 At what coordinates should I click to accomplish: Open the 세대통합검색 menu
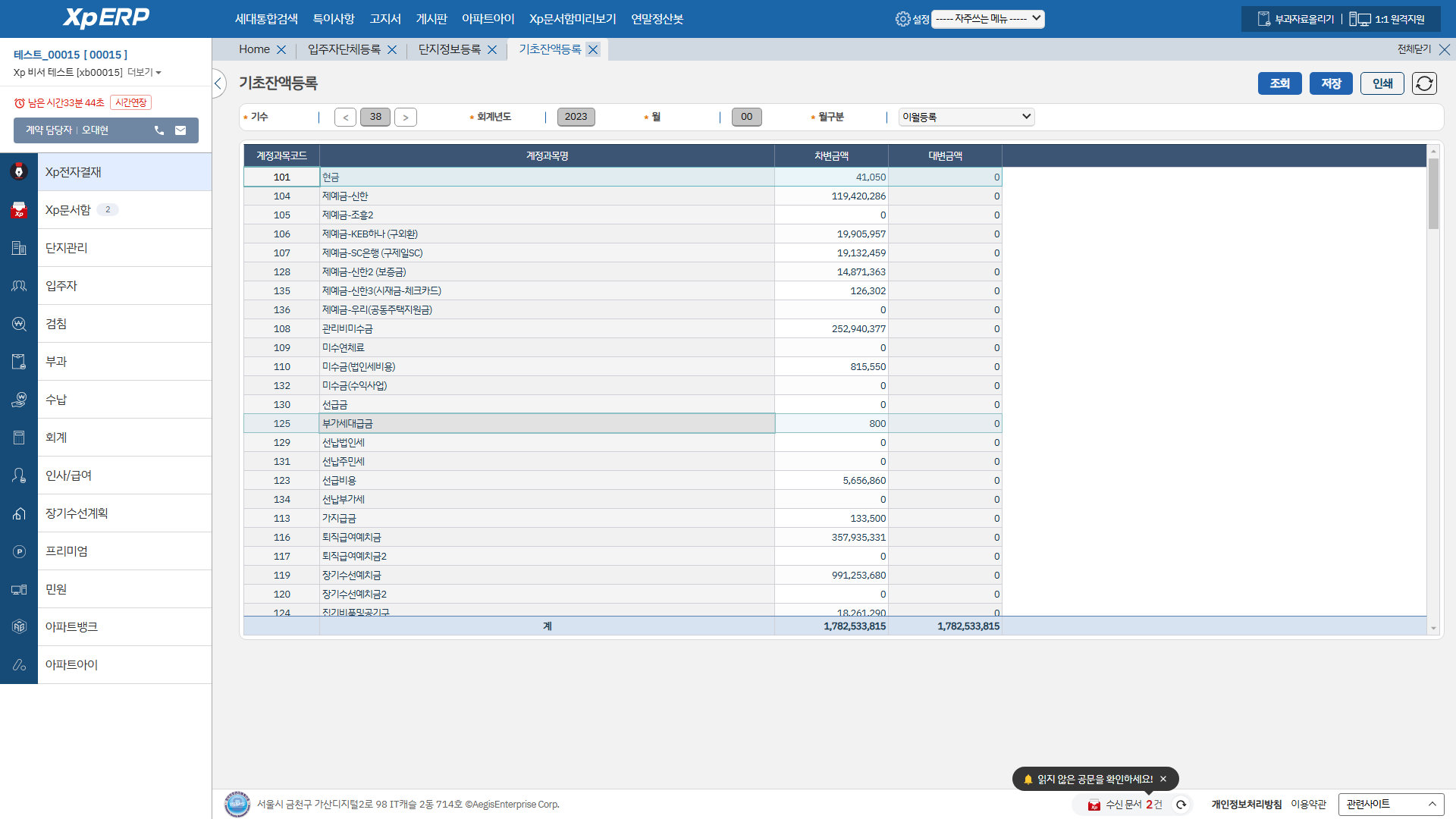pos(266,19)
